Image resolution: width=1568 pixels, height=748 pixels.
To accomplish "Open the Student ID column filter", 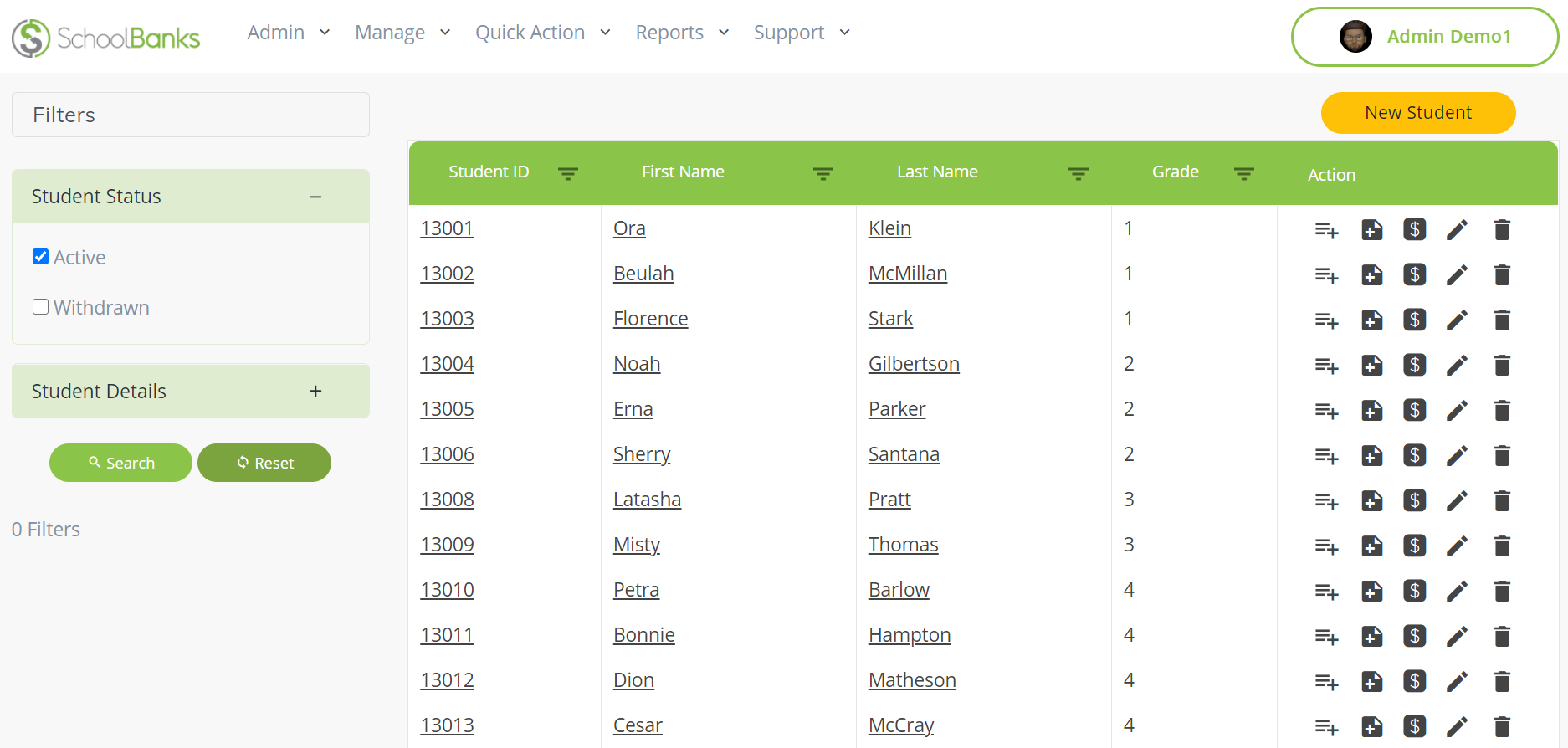I will pyautogui.click(x=568, y=173).
